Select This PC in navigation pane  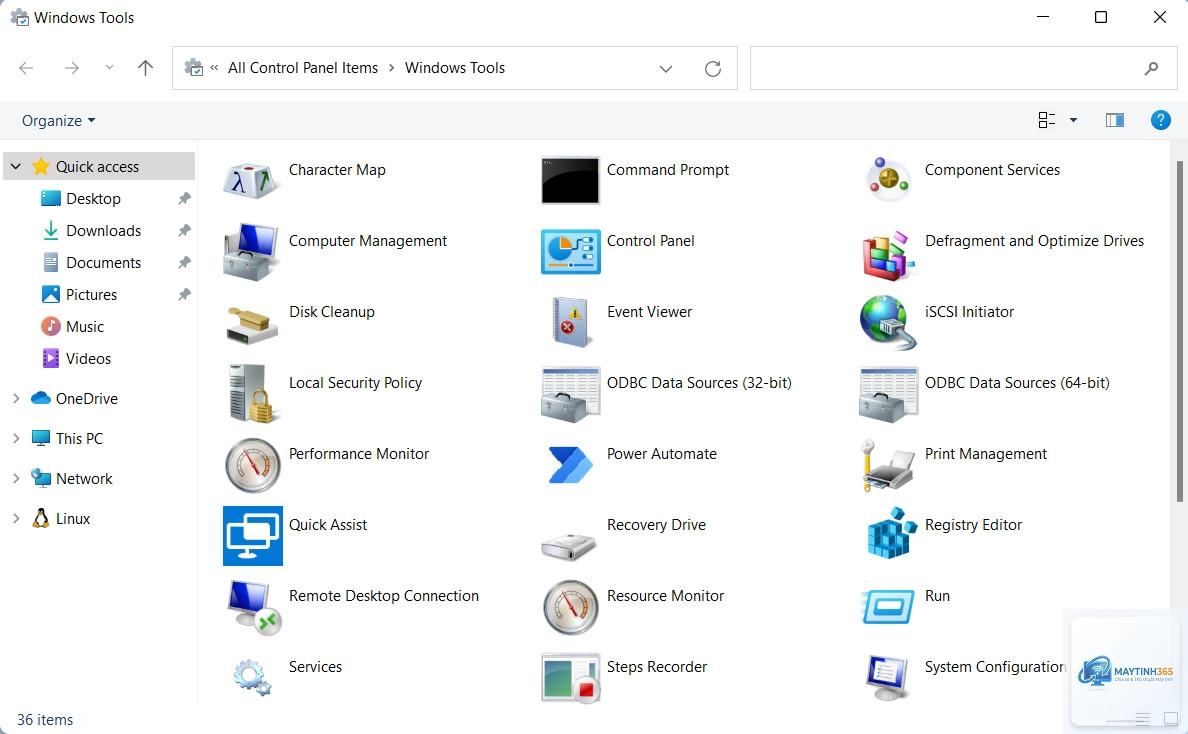[79, 439]
